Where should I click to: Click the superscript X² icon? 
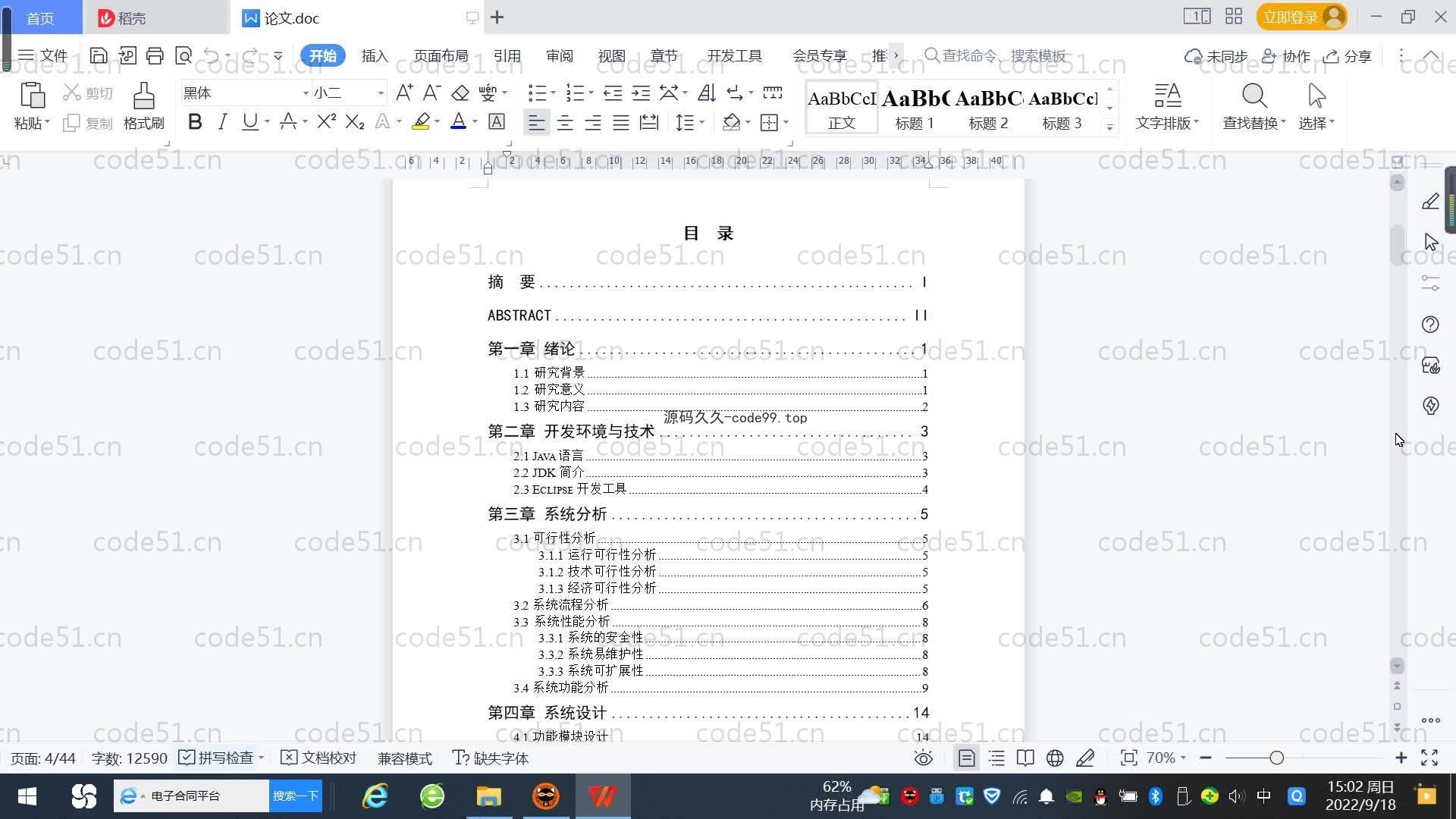tap(326, 122)
